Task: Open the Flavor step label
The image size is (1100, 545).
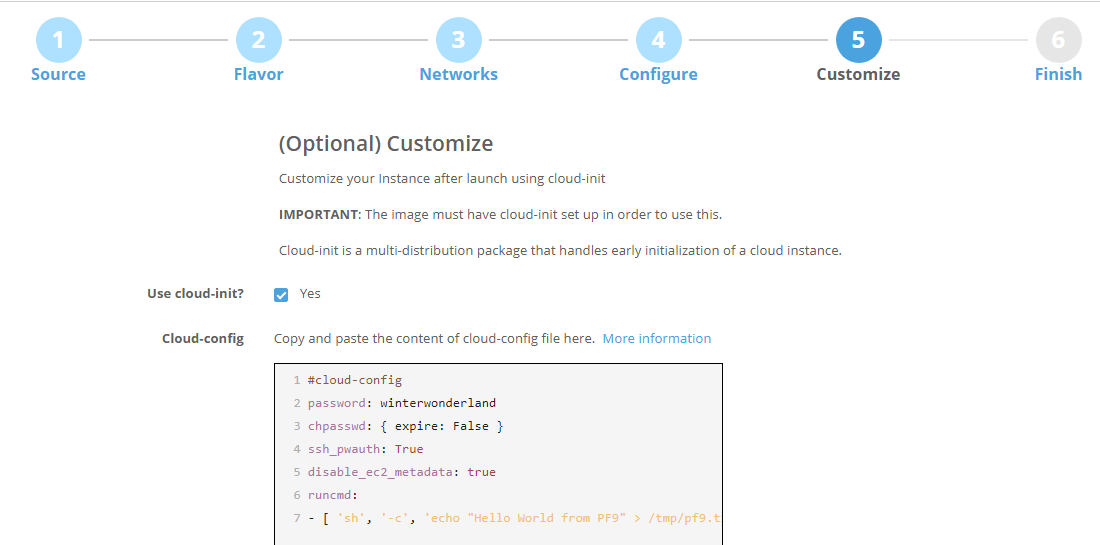Action: point(258,74)
